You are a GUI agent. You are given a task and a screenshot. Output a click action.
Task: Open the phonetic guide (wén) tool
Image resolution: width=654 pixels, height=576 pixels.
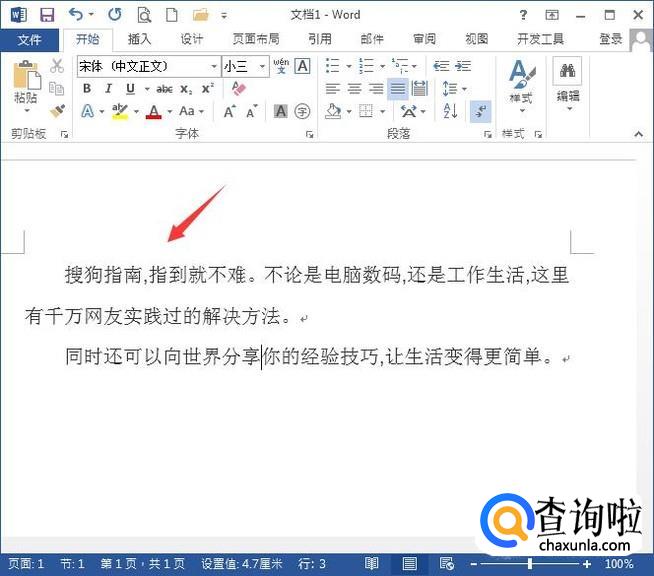[x=281, y=66]
